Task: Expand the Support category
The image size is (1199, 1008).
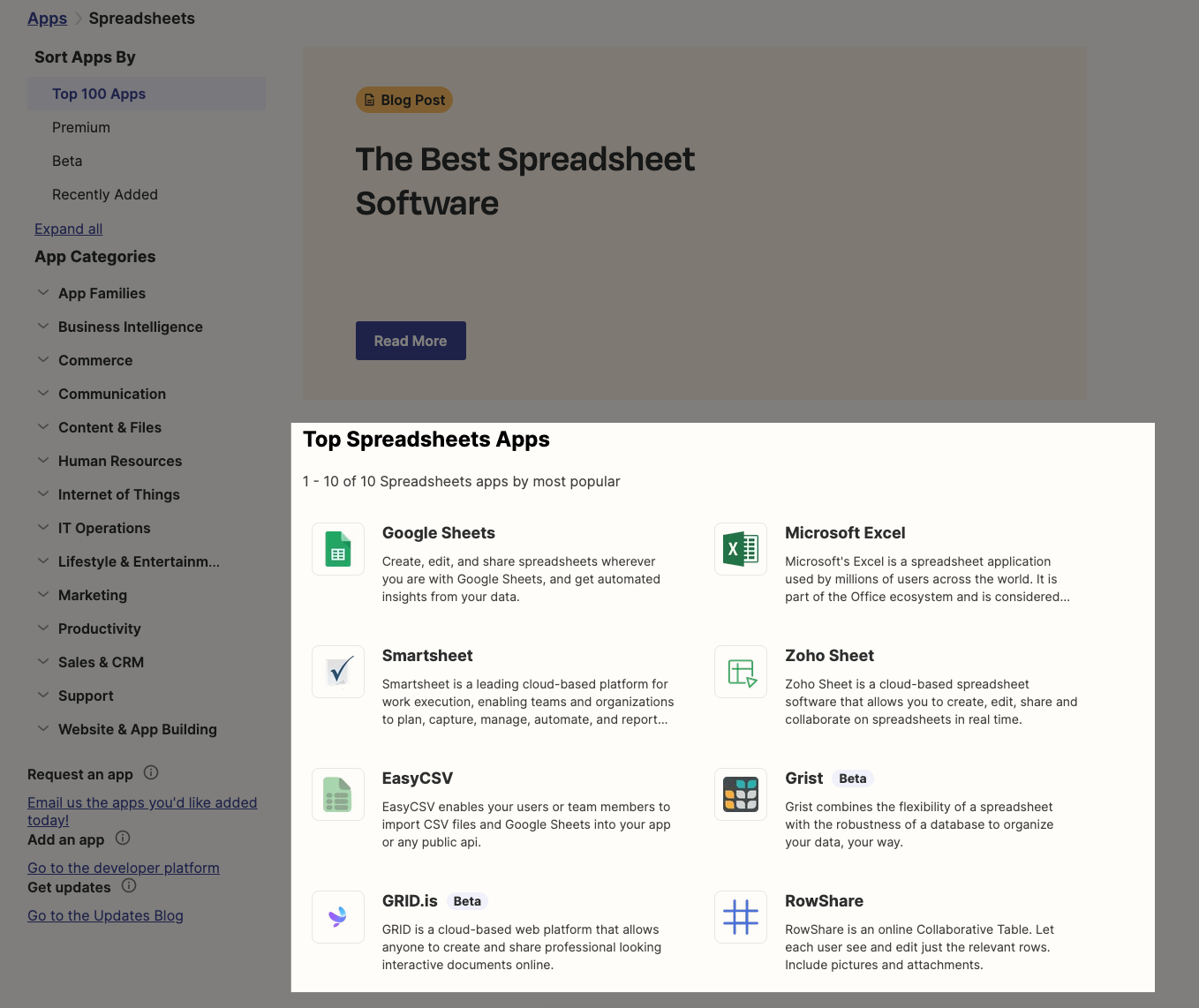Action: (43, 695)
